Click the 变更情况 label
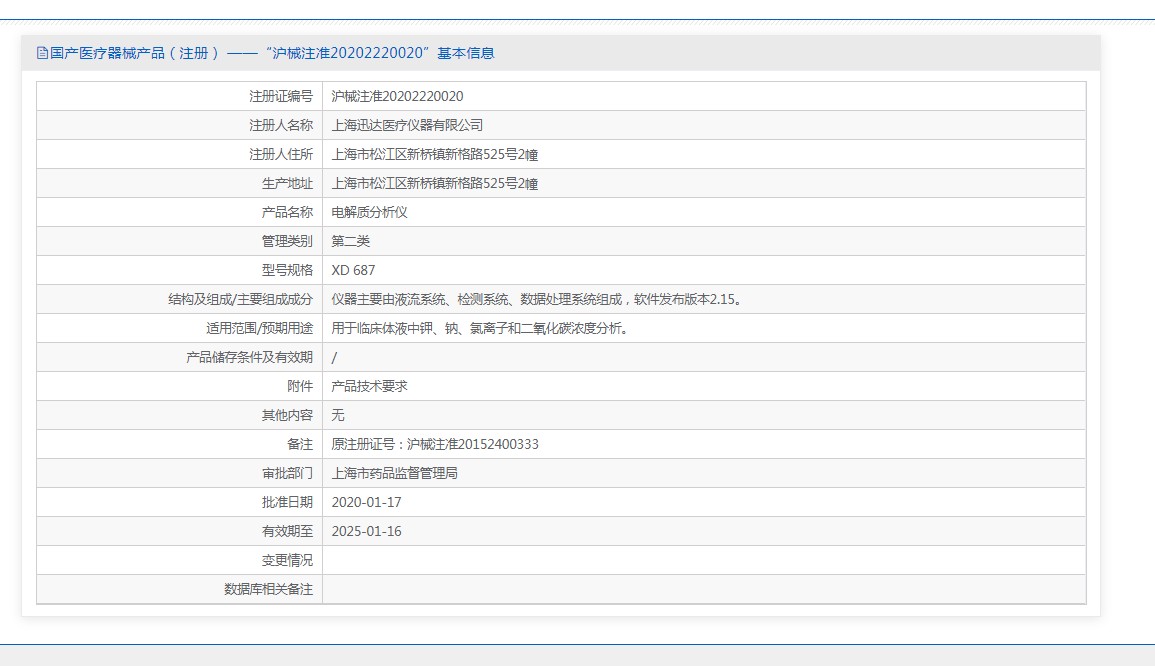 coord(287,561)
